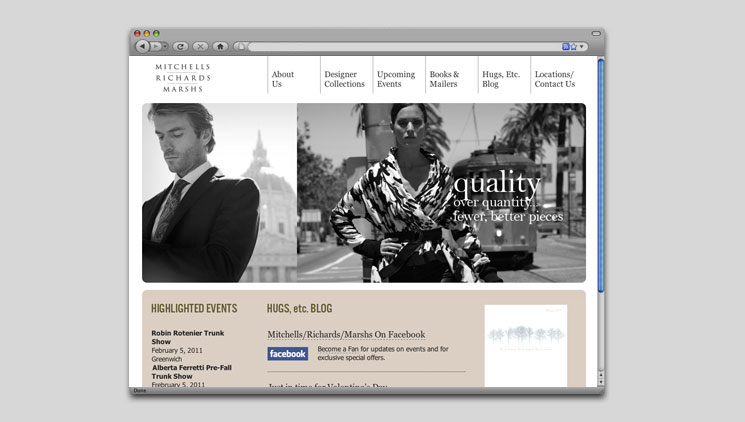Click inside the browser address bar
Viewport: 745px width, 422px height.
click(x=404, y=47)
